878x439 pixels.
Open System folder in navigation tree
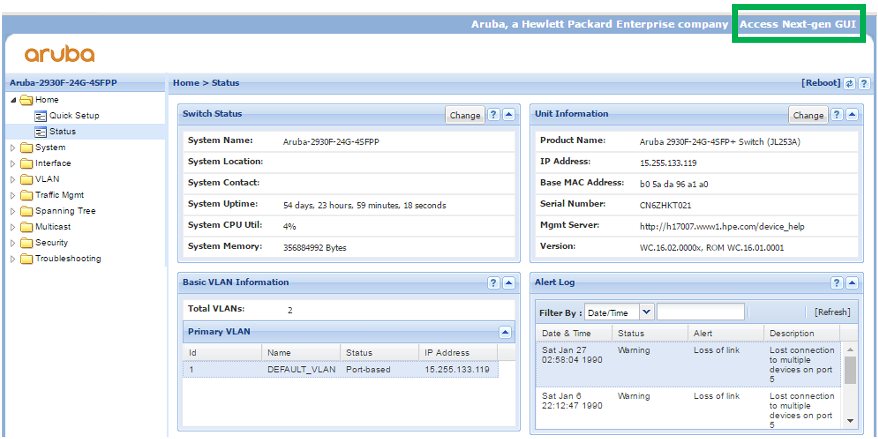[x=43, y=148]
